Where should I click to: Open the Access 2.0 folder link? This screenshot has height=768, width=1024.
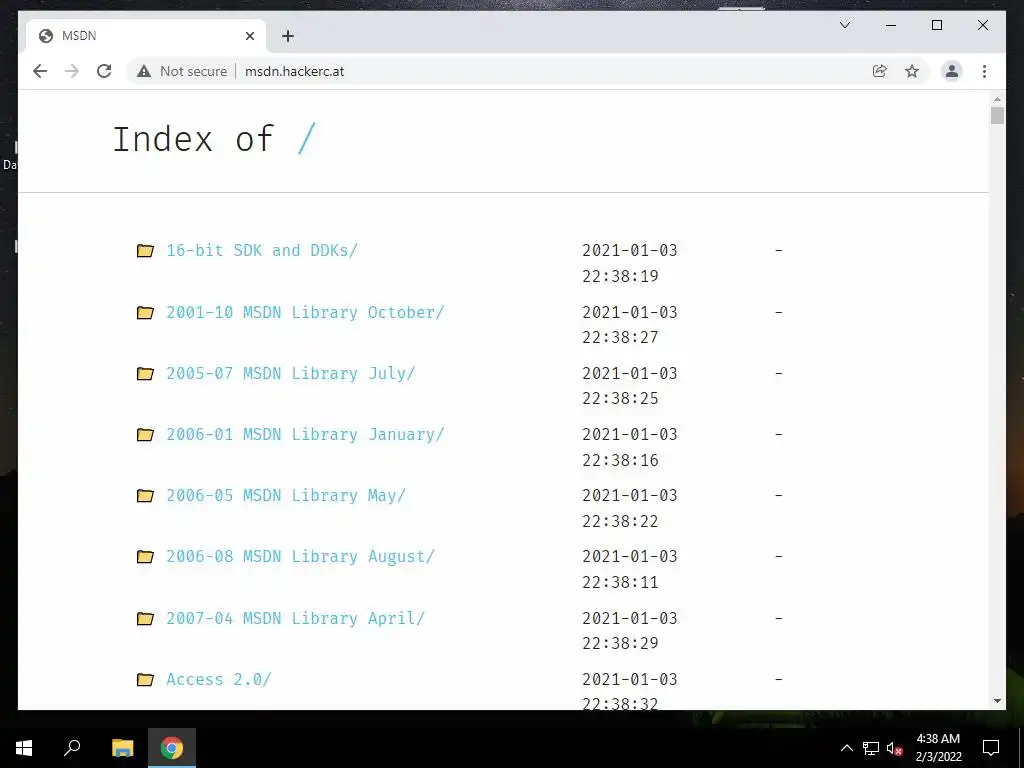coord(218,679)
